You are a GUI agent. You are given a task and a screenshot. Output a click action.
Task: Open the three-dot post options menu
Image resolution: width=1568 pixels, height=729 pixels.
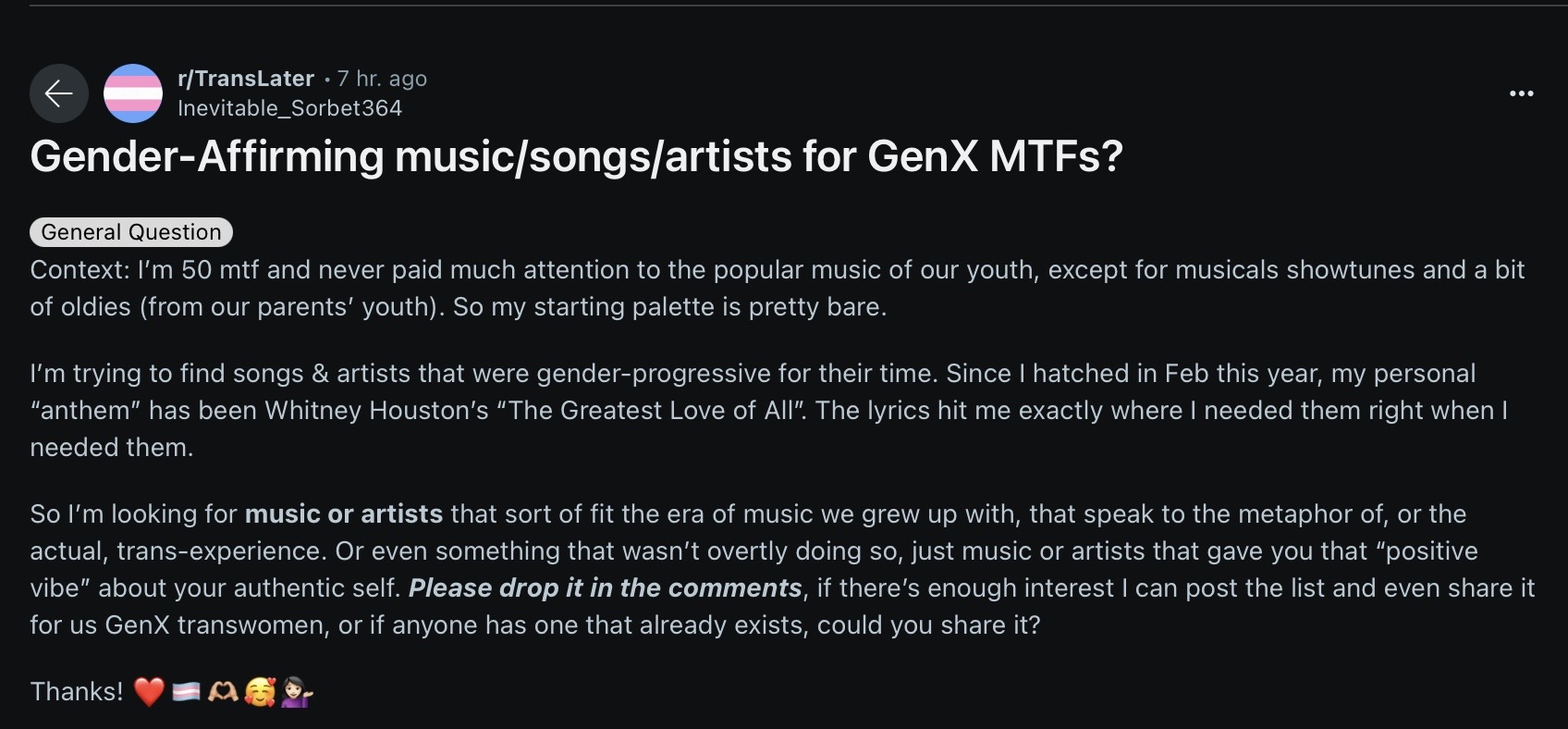pos(1521,93)
